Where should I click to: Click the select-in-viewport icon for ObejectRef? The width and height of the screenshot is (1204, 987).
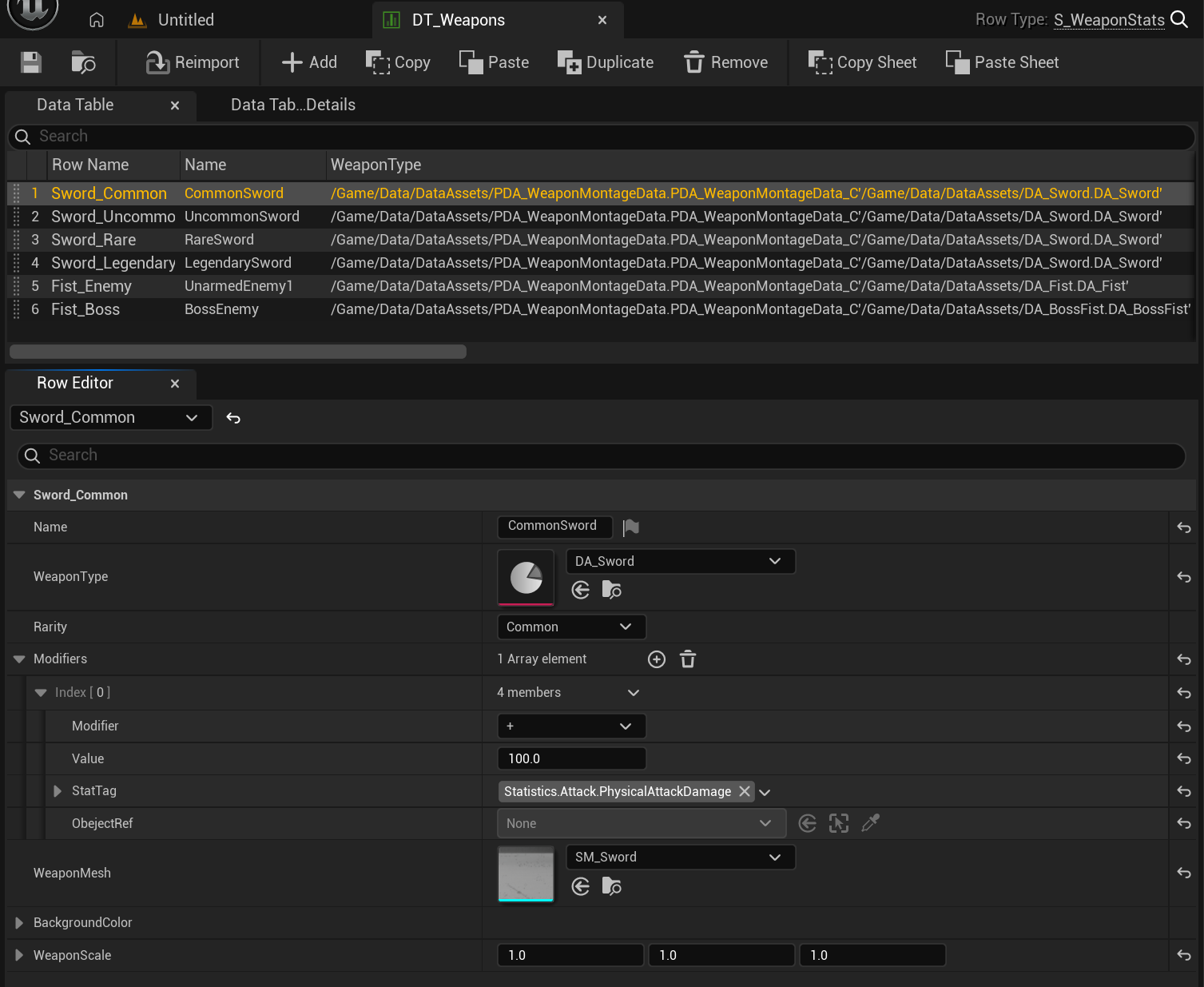click(x=839, y=823)
